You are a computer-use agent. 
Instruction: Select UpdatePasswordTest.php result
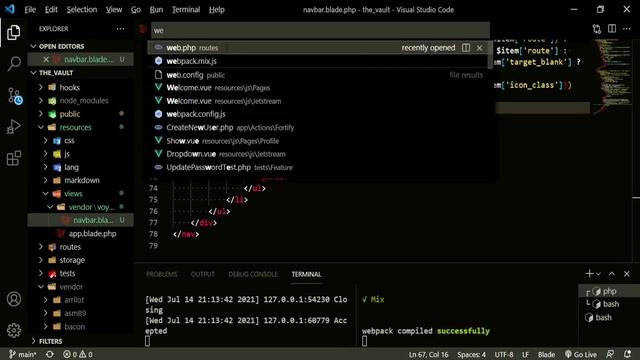pos(318,167)
